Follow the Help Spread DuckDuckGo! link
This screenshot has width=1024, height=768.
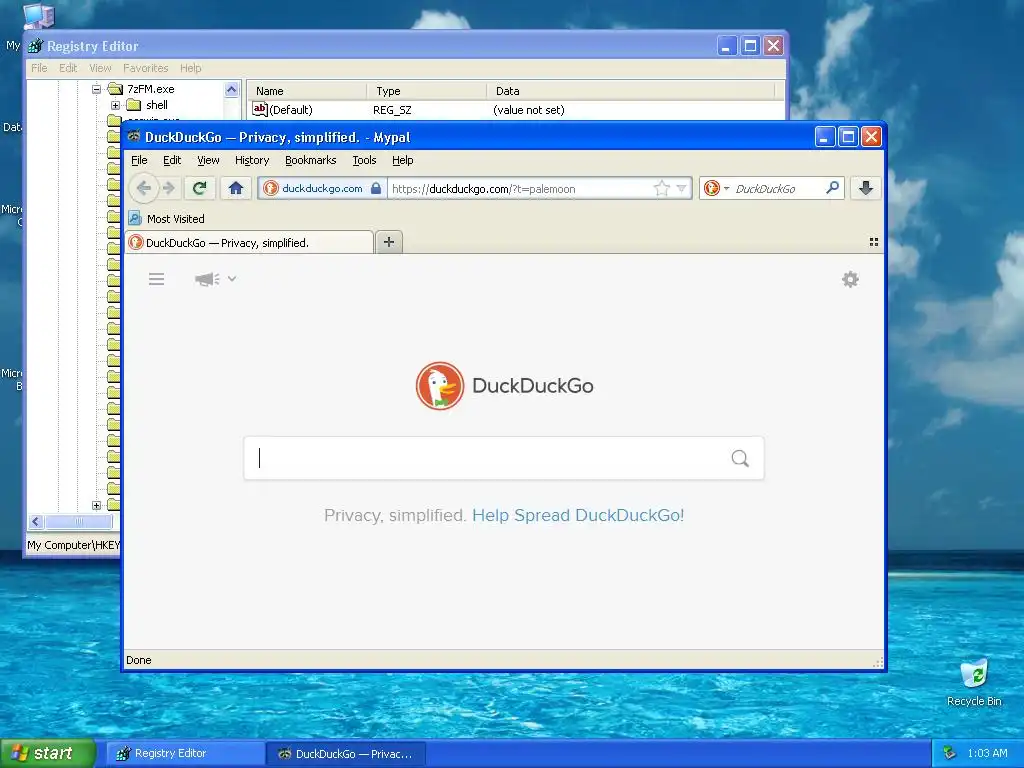(x=578, y=515)
